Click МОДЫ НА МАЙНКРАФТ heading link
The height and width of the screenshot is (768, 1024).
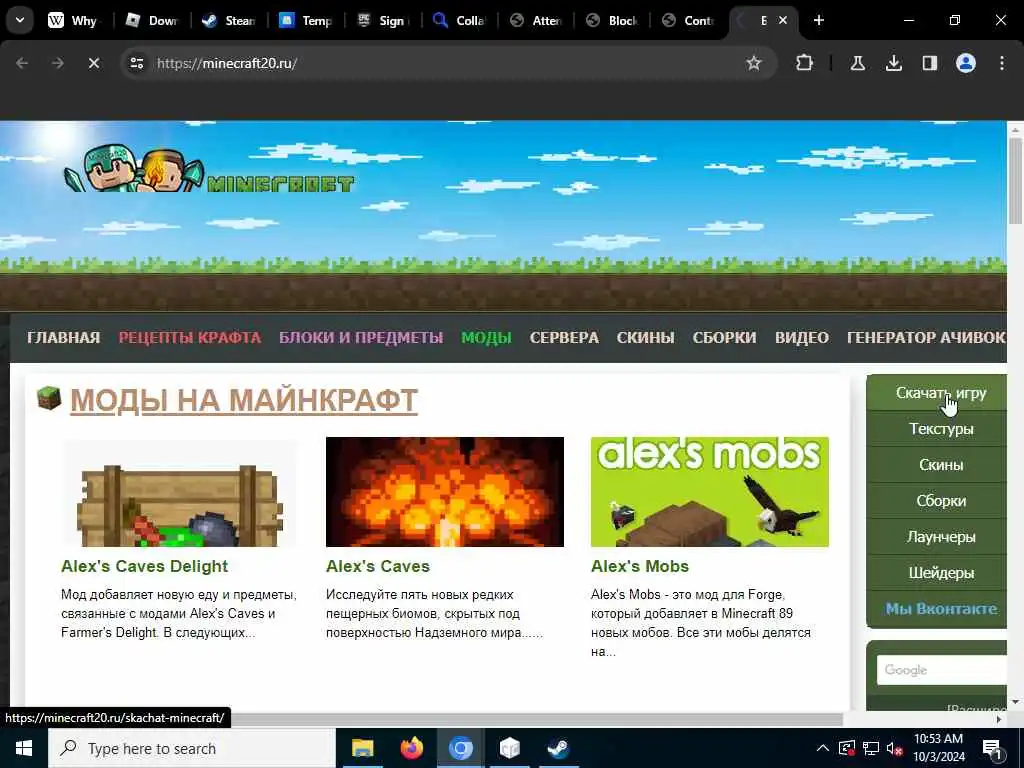pos(244,400)
